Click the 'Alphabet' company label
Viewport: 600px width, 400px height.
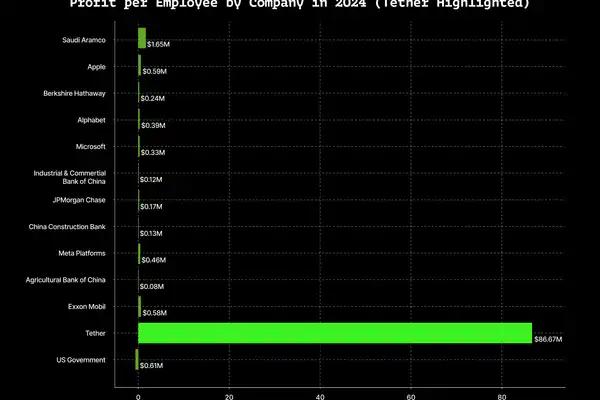click(91, 120)
